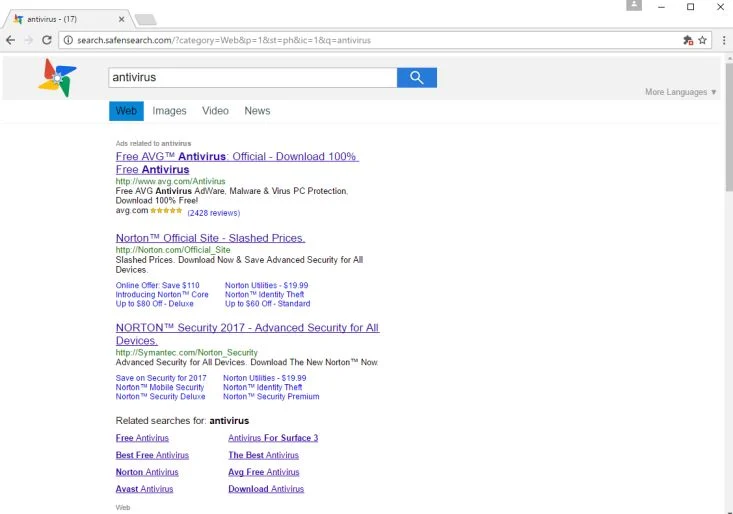This screenshot has height=514, width=733.
Task: Click the search input field with antivirus
Action: coord(252,78)
